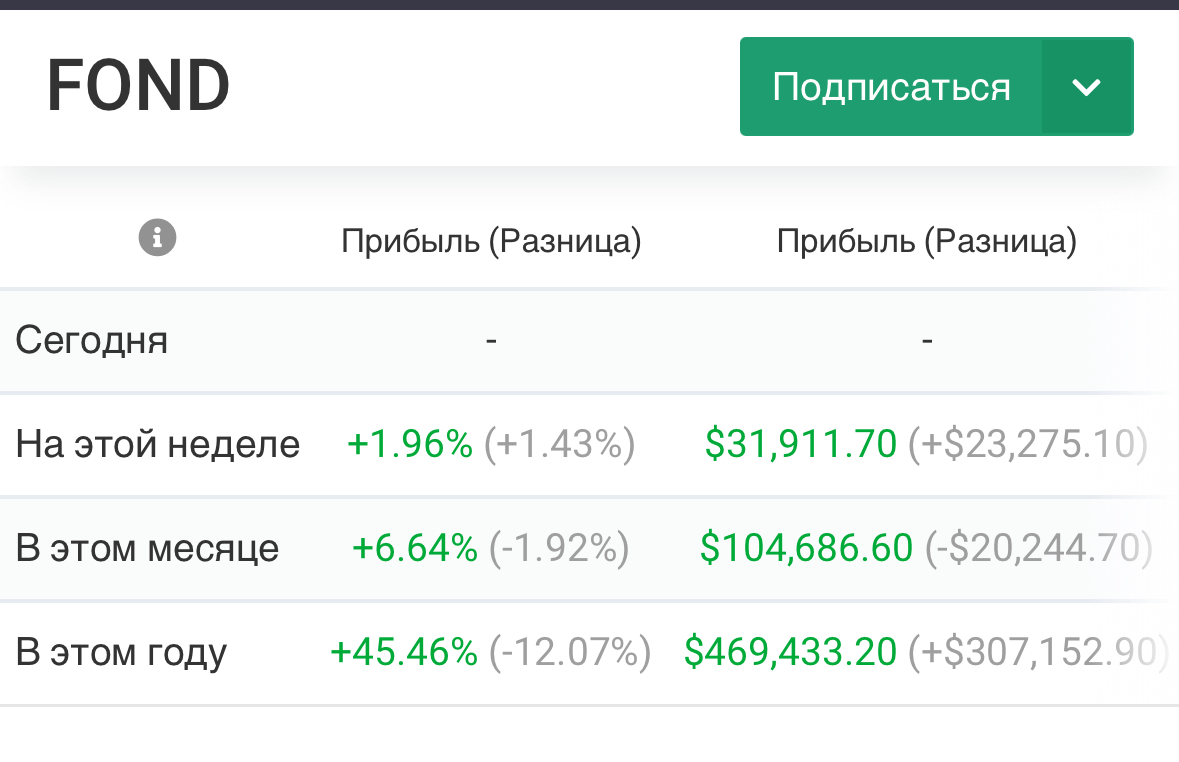This screenshot has height=762, width=1179.
Task: Expand the dropdown arrow beside Подписаться
Action: click(1086, 87)
